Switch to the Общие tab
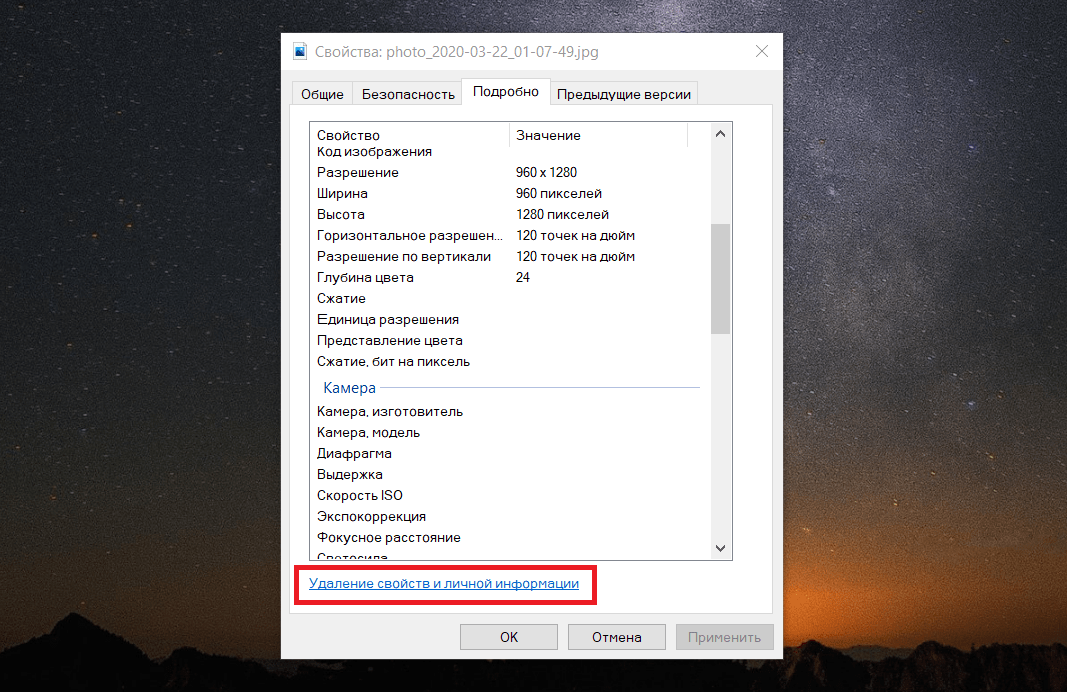The image size is (1067, 692). pyautogui.click(x=322, y=94)
